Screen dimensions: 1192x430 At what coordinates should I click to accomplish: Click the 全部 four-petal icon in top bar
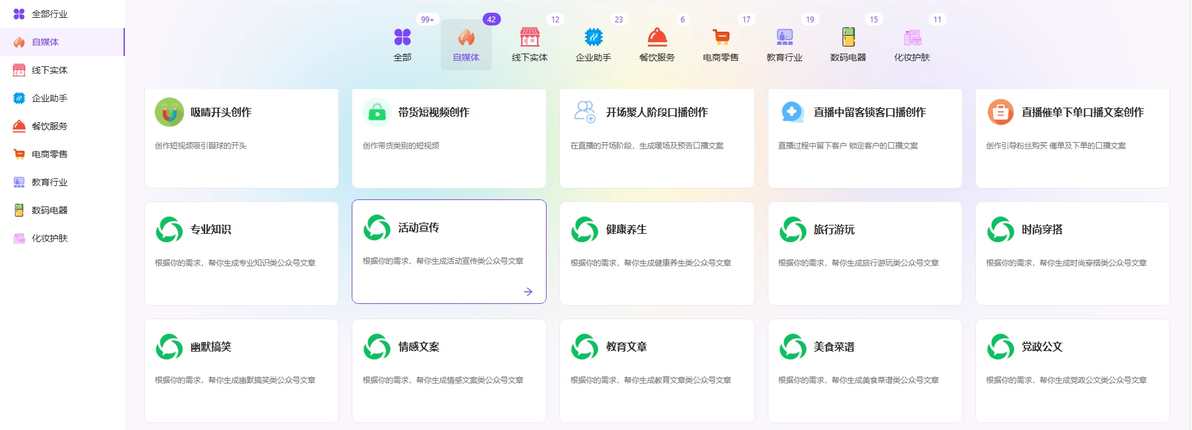click(402, 36)
